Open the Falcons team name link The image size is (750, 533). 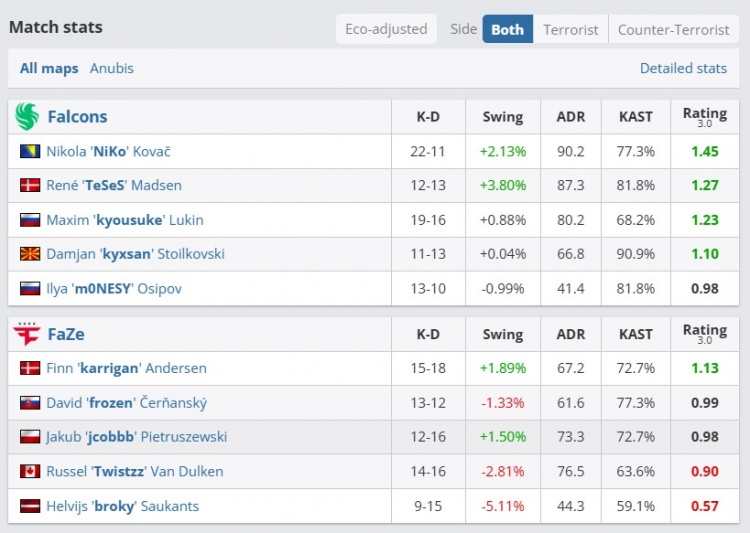point(77,117)
